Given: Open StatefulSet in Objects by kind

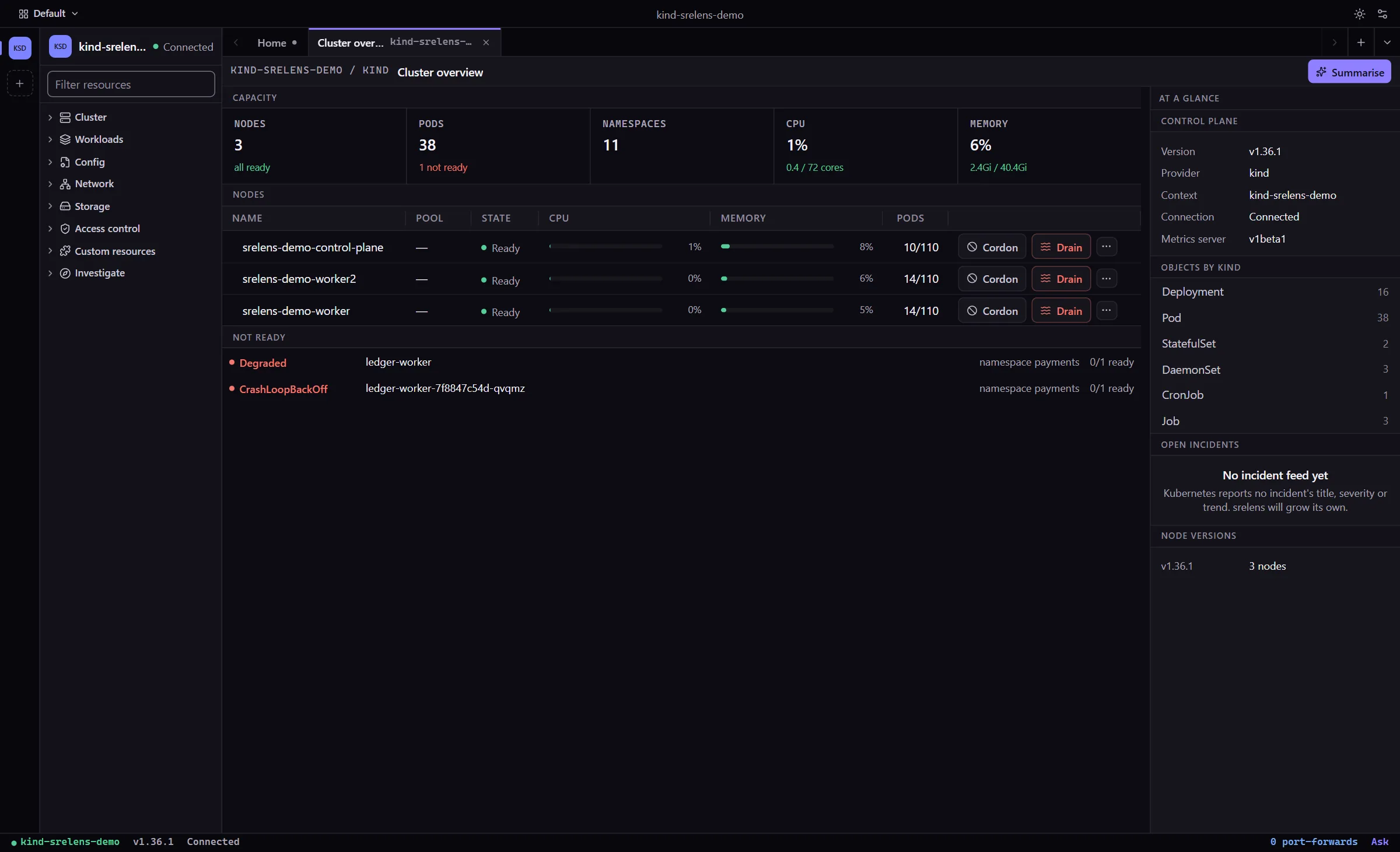Looking at the screenshot, I should coord(1275,344).
